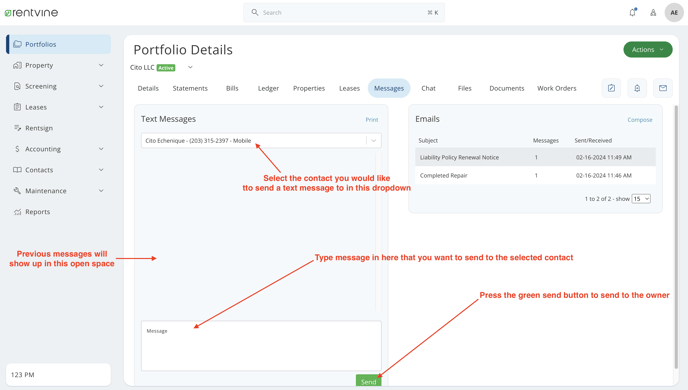Open Rentsign in the sidebar
This screenshot has width=688, height=390.
pos(58,128)
